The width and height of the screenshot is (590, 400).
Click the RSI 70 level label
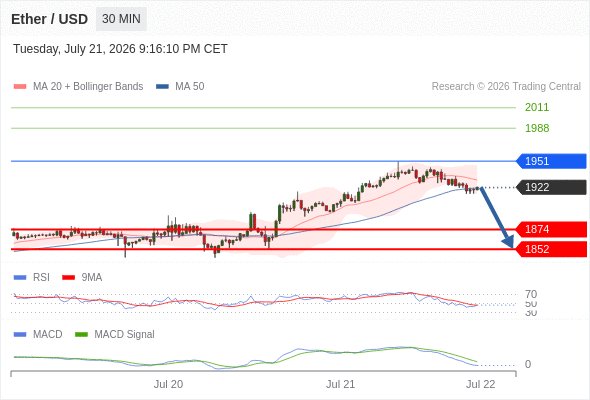click(531, 294)
